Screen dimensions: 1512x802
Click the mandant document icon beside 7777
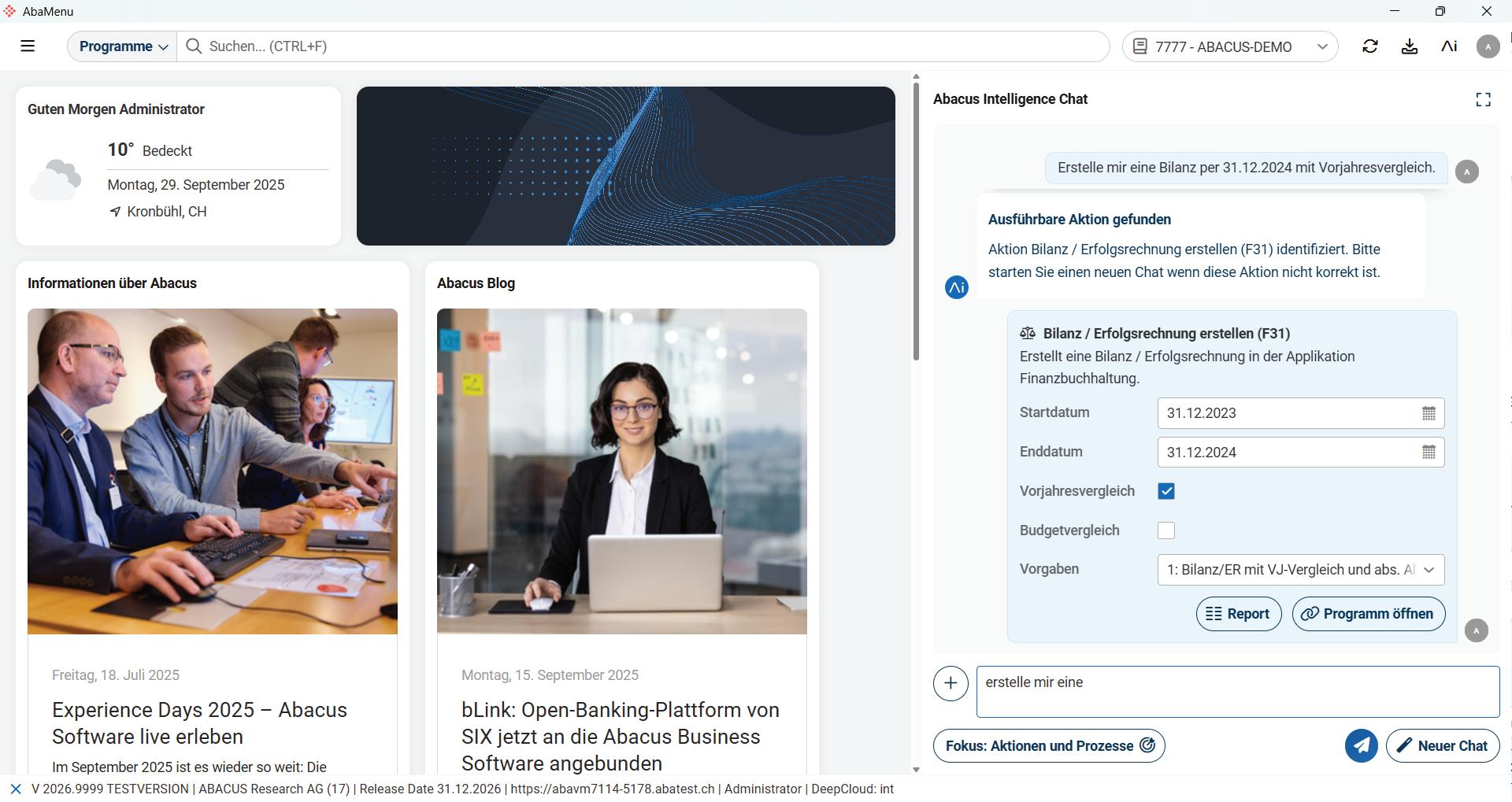pos(1140,46)
